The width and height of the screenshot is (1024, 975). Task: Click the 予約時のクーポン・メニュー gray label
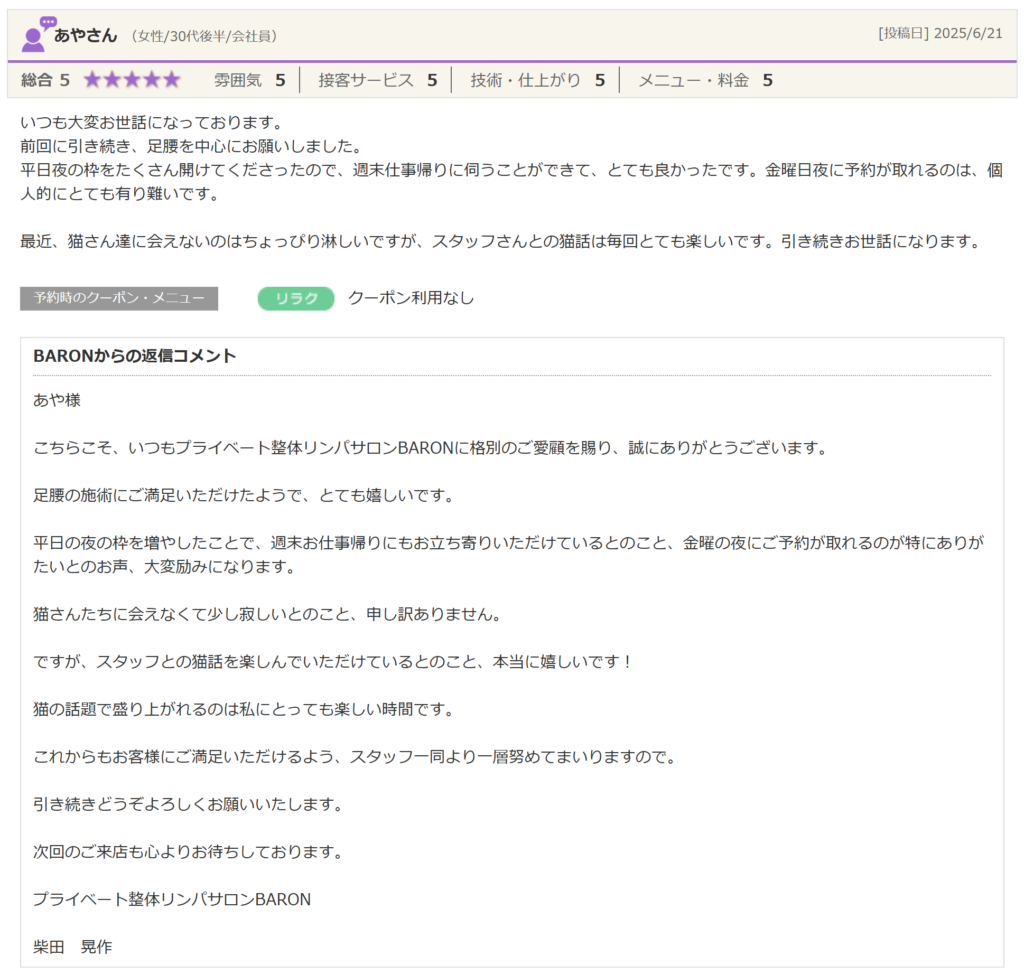pos(119,298)
